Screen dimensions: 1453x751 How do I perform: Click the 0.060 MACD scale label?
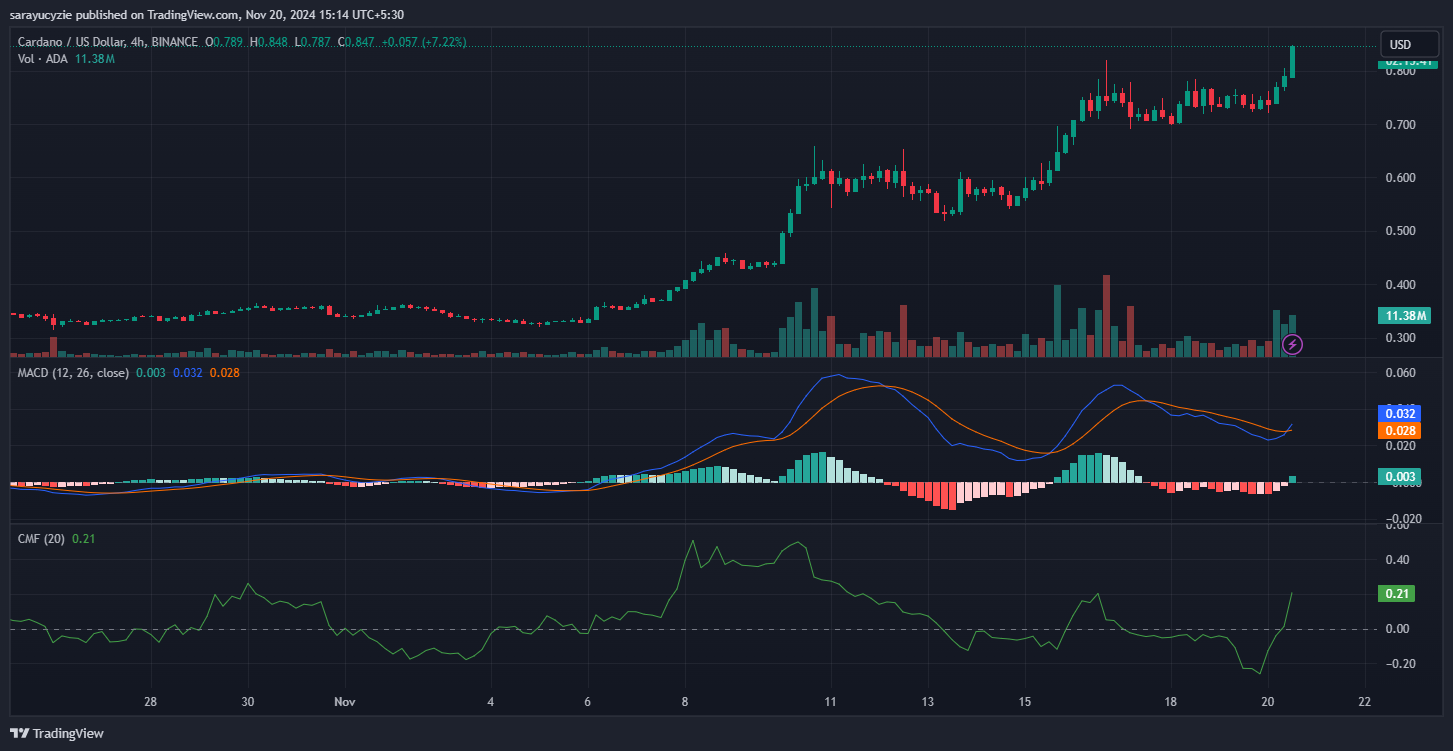coord(1399,373)
